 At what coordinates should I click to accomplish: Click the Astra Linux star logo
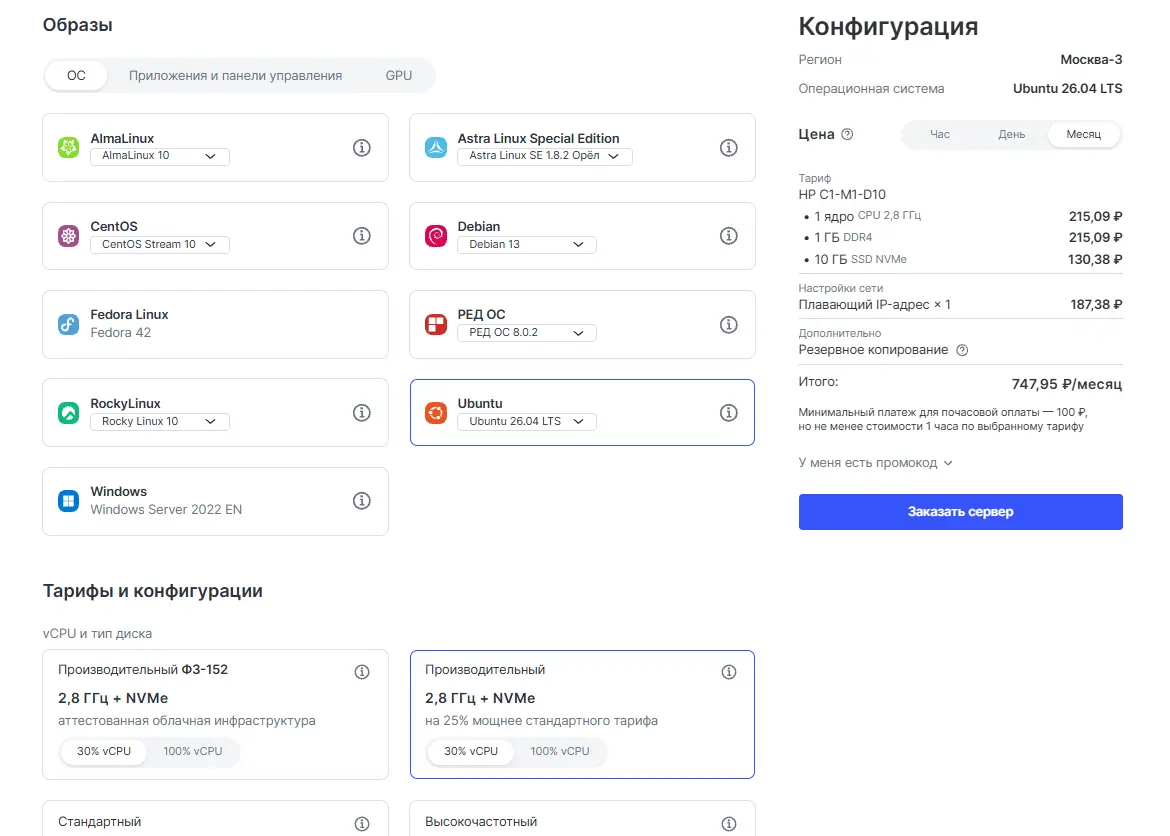tap(436, 148)
